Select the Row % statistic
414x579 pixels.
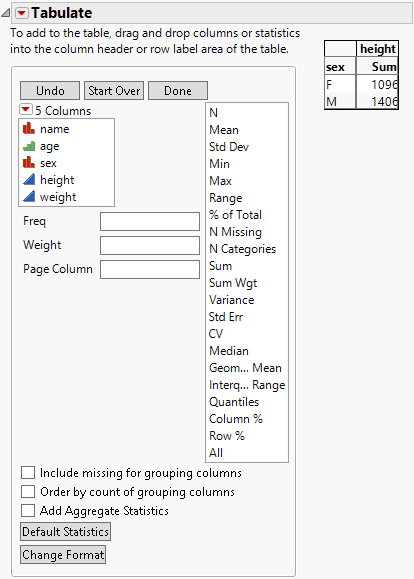[x=227, y=436]
